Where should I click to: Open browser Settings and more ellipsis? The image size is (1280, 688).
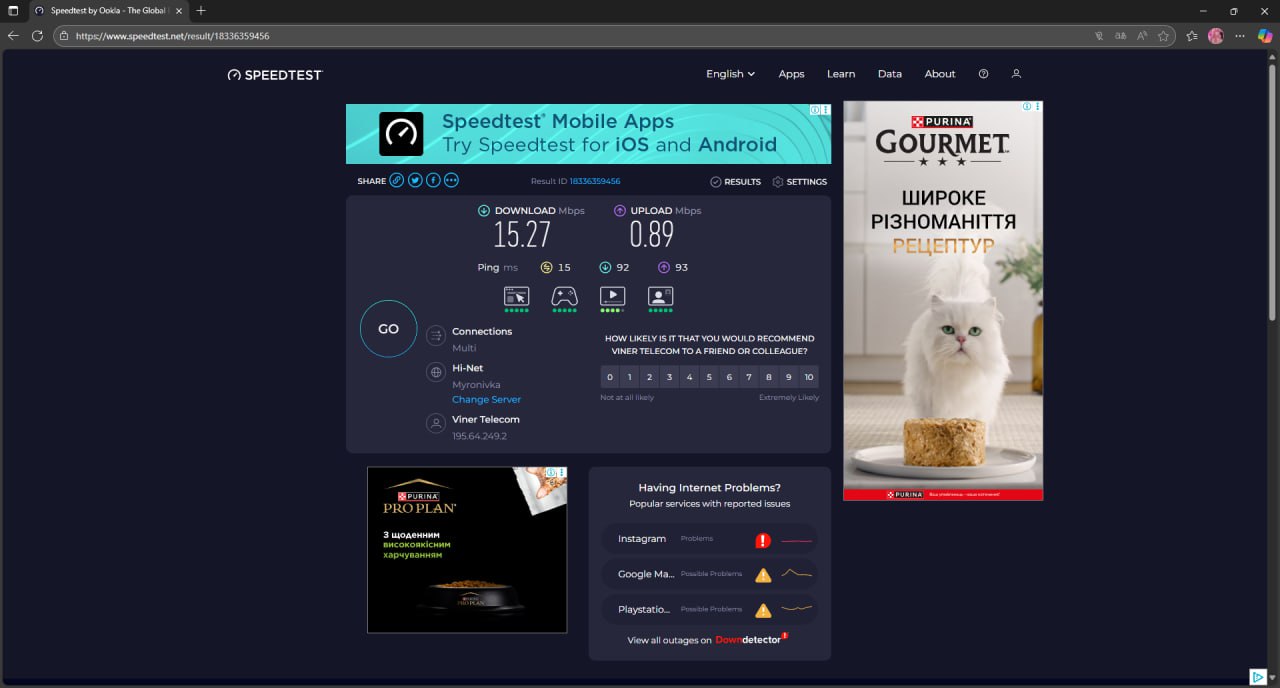(x=1241, y=35)
